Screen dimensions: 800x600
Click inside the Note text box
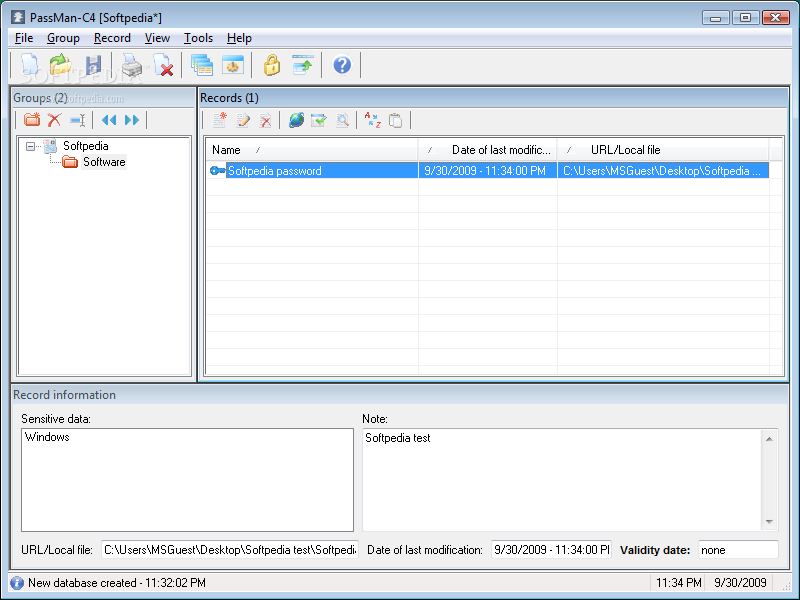tap(562, 480)
